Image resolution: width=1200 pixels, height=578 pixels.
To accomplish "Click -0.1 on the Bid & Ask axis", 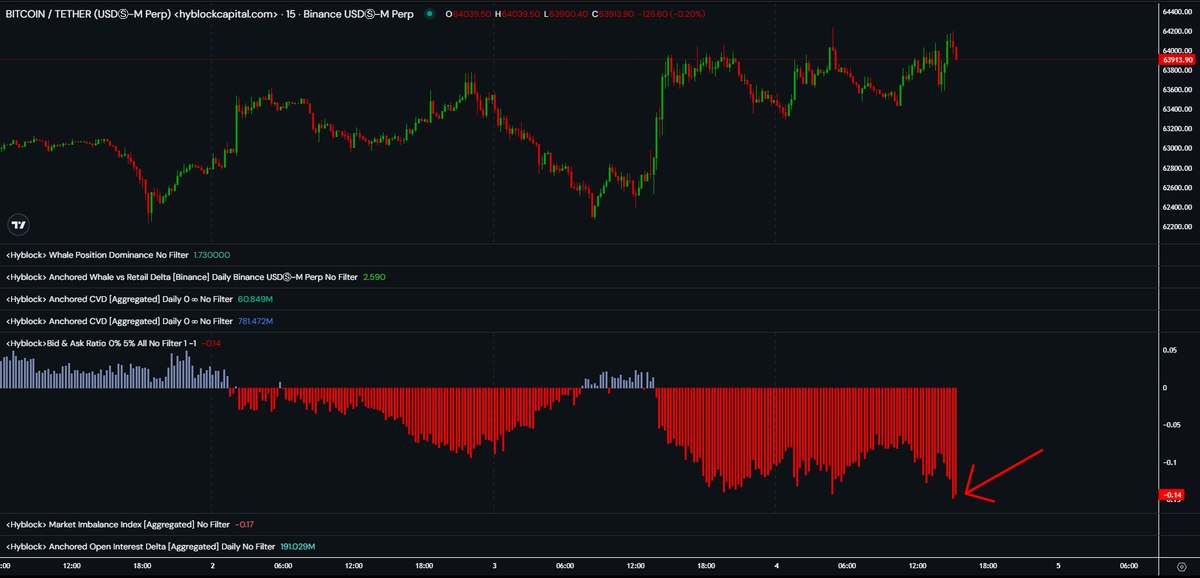I will point(1171,463).
